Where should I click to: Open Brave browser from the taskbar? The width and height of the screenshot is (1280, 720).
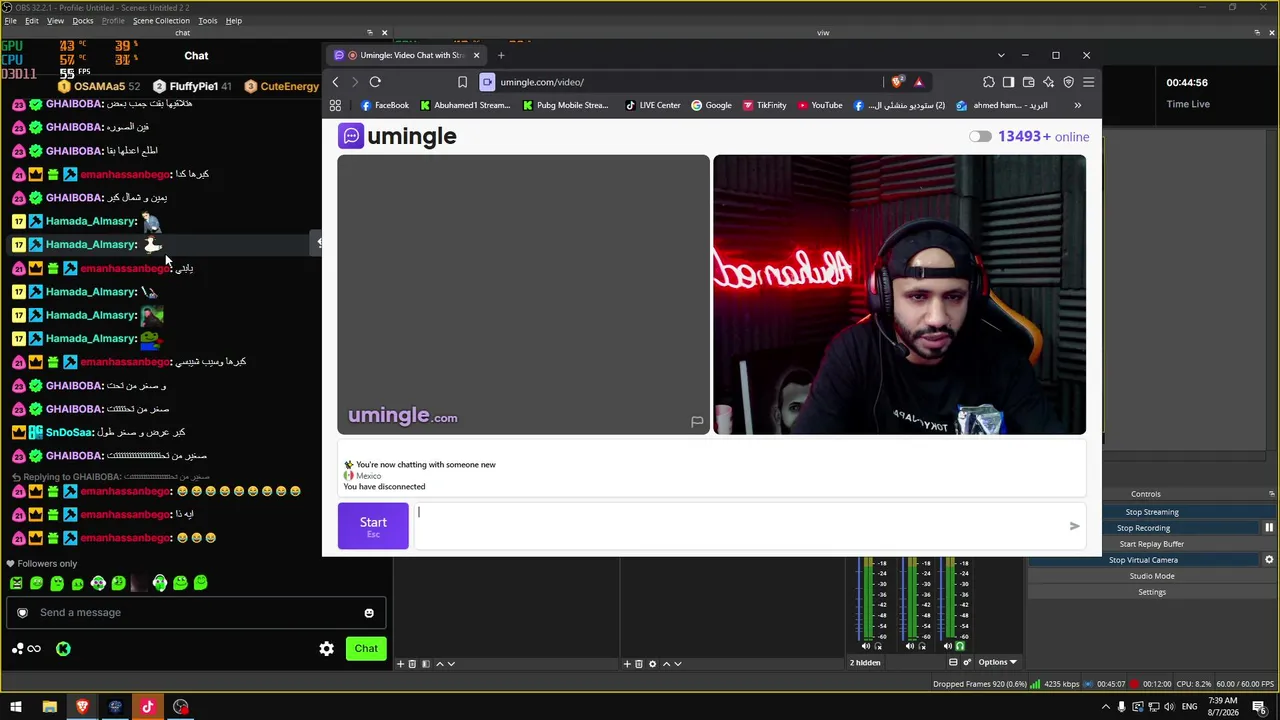[x=82, y=707]
